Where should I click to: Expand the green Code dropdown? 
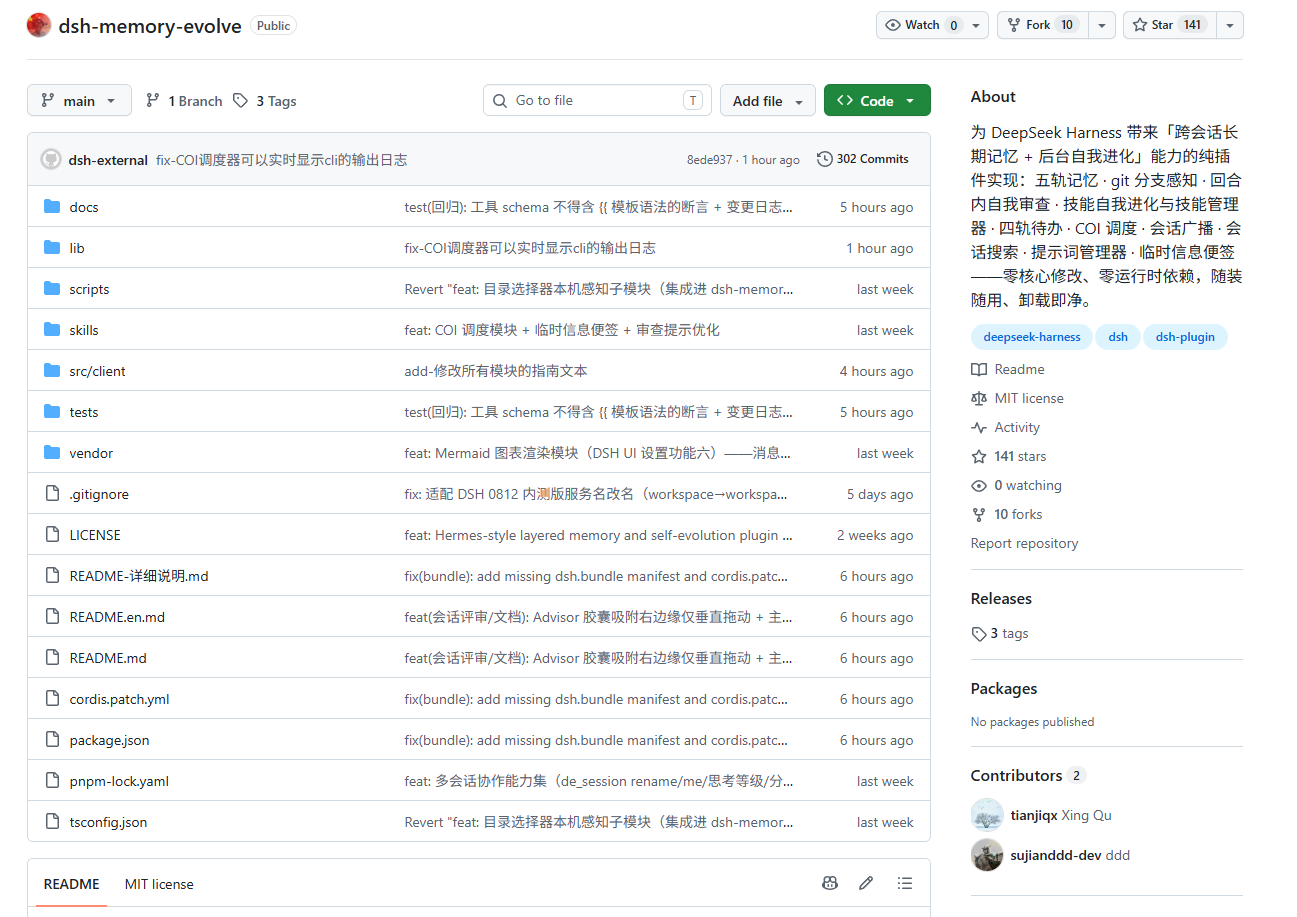[877, 101]
